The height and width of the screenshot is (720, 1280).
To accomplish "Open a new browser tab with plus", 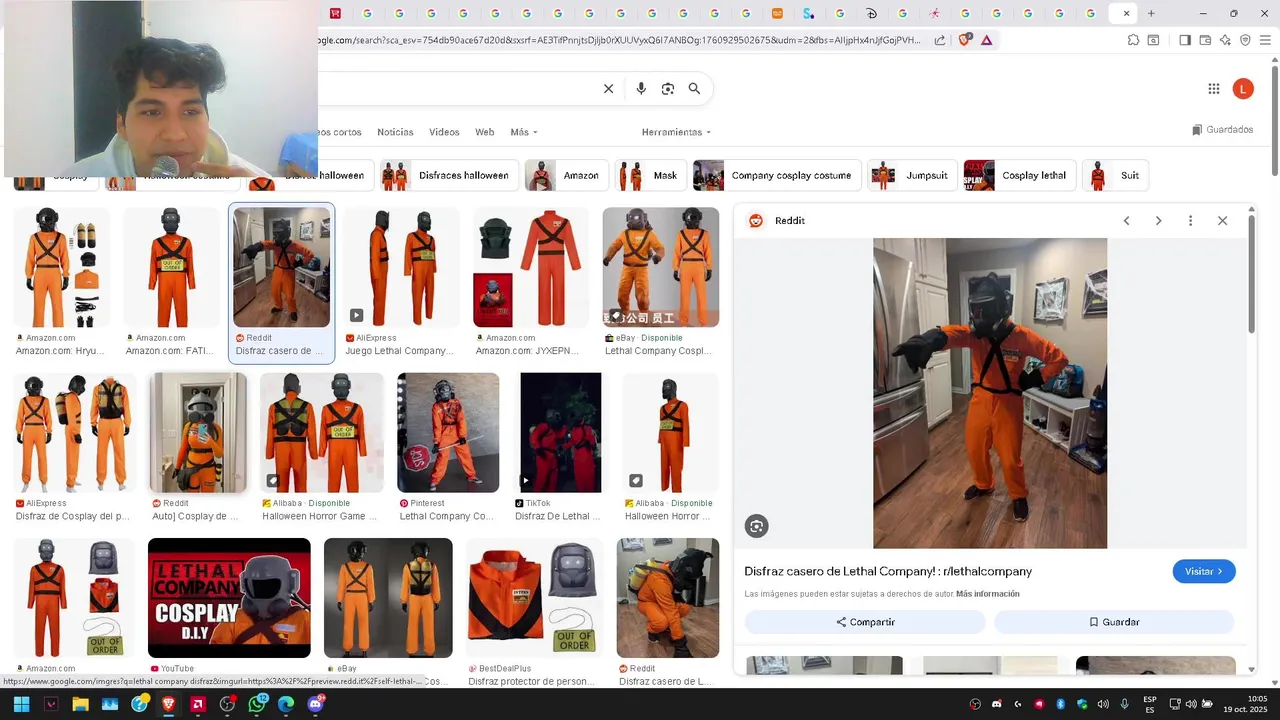I will [1151, 13].
